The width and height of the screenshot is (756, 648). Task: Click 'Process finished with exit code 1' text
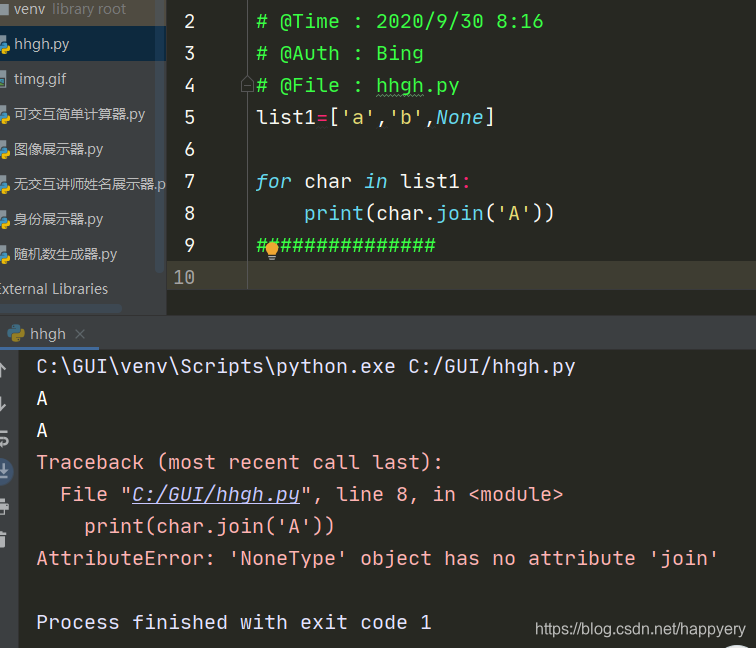234,622
